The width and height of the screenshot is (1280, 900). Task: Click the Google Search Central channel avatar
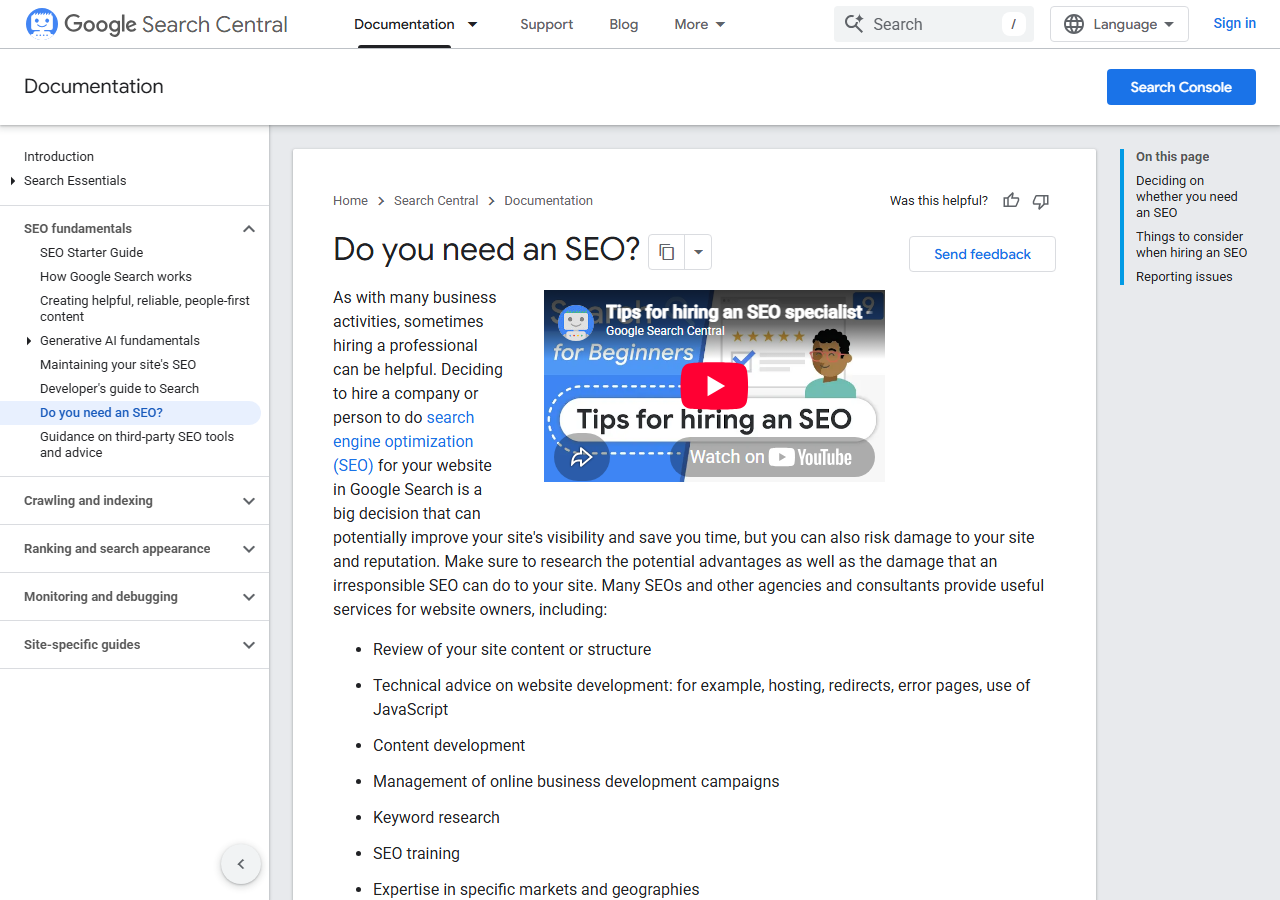tap(575, 322)
